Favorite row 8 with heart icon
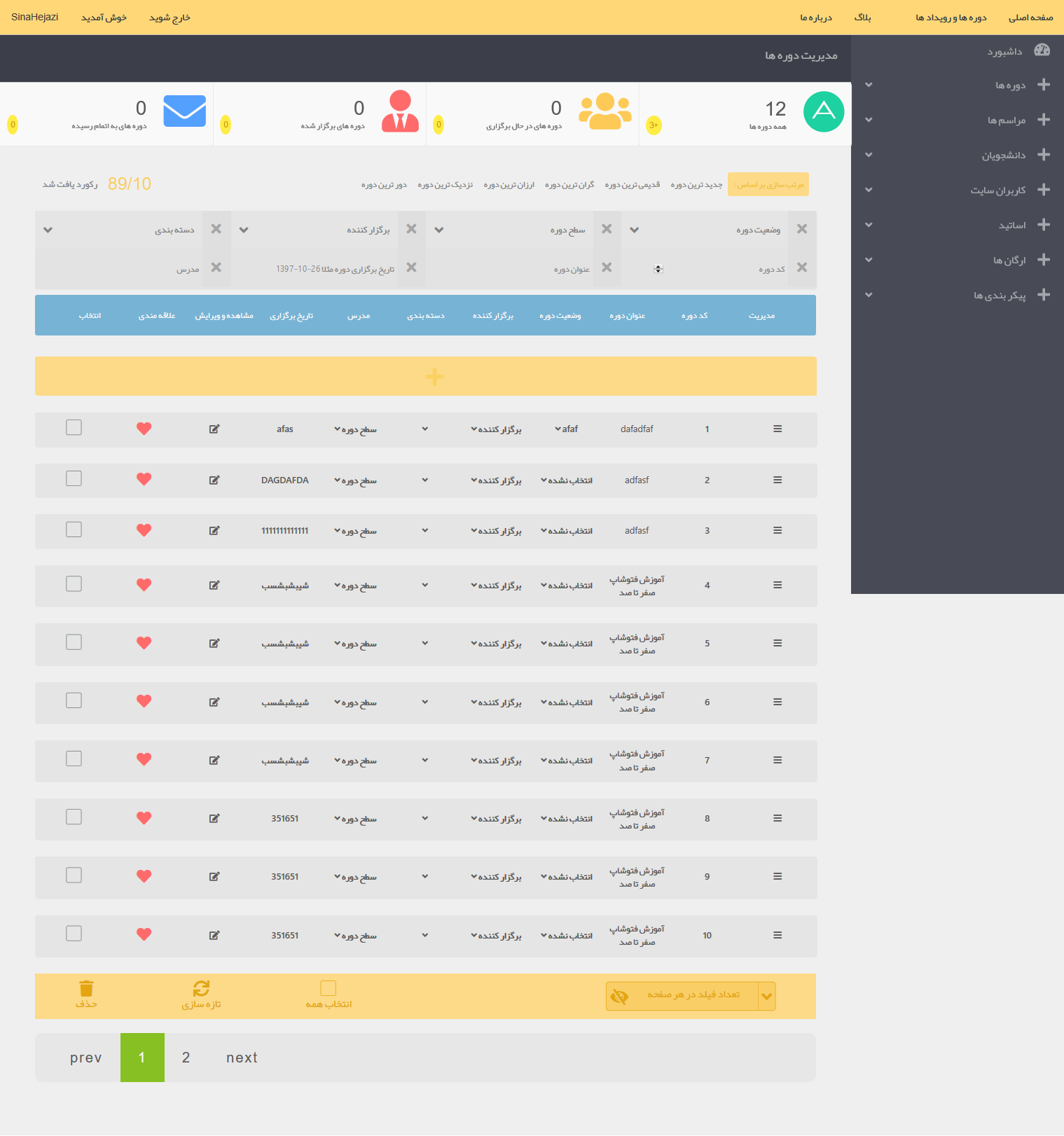 144,817
